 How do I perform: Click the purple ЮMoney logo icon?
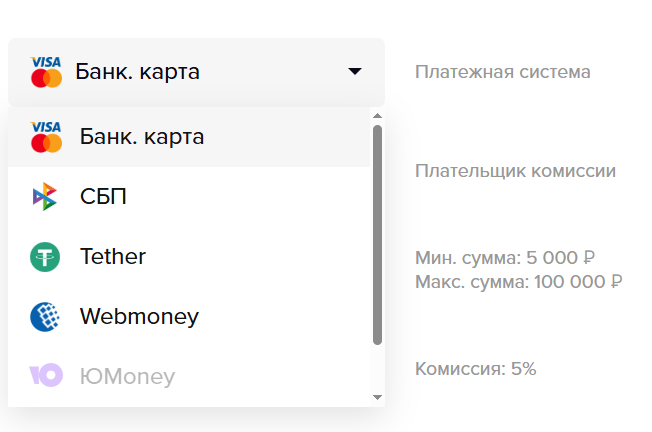pyautogui.click(x=46, y=376)
